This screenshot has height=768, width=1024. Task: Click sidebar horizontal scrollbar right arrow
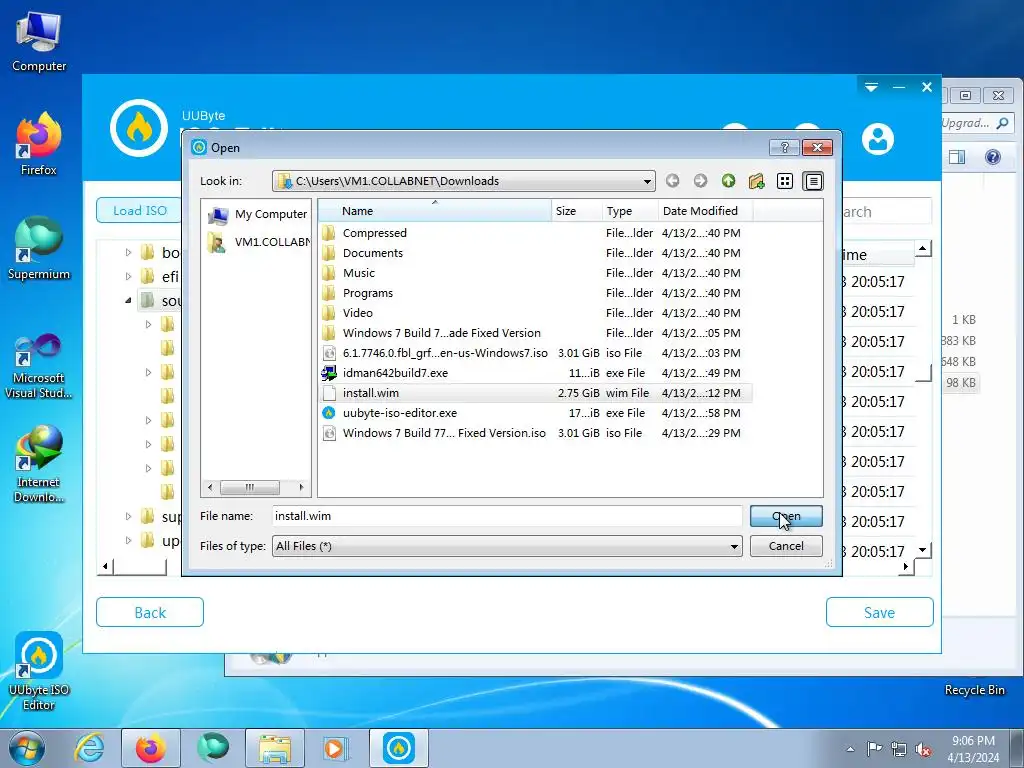301,487
